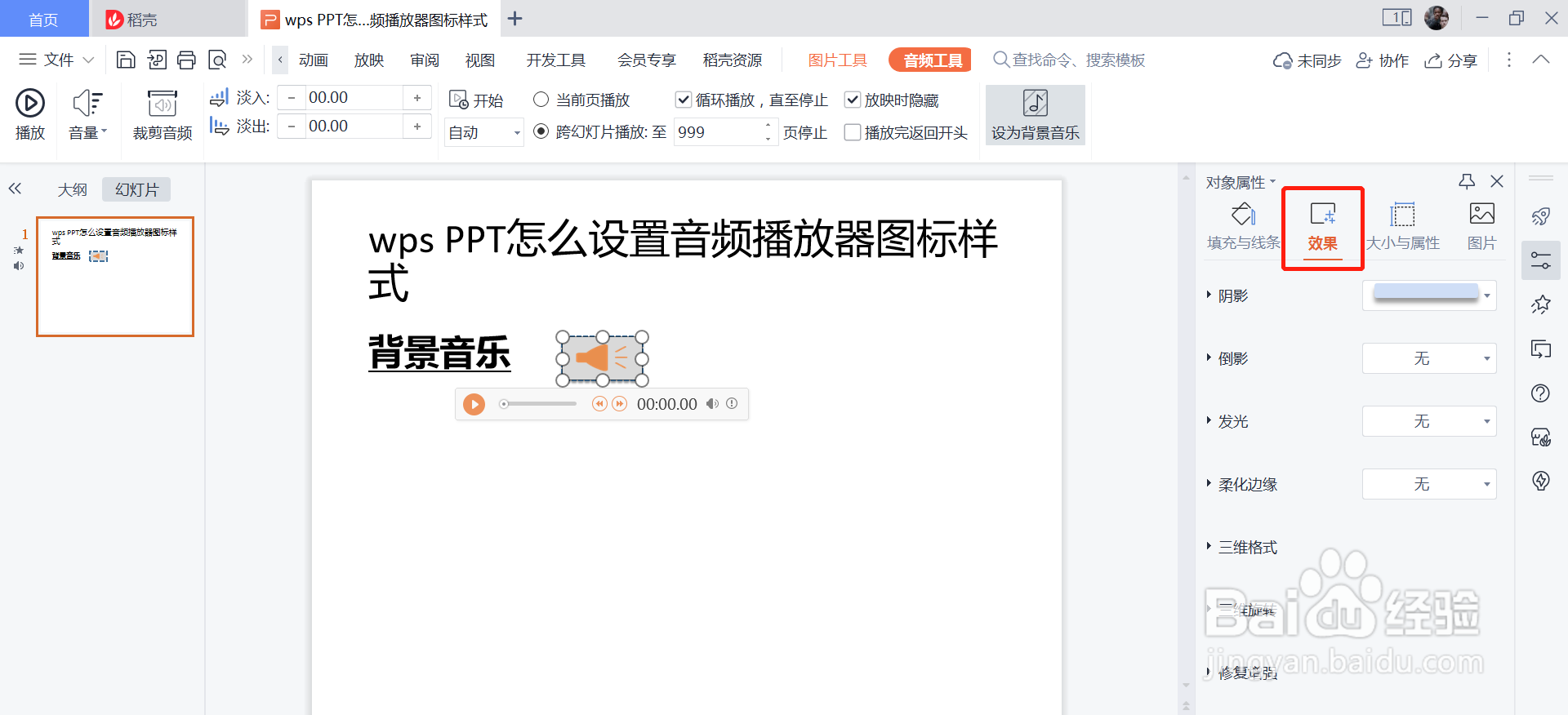Open the Size and Properties (大小与属性) tab
Viewport: 1568px width, 715px height.
pos(1402,226)
